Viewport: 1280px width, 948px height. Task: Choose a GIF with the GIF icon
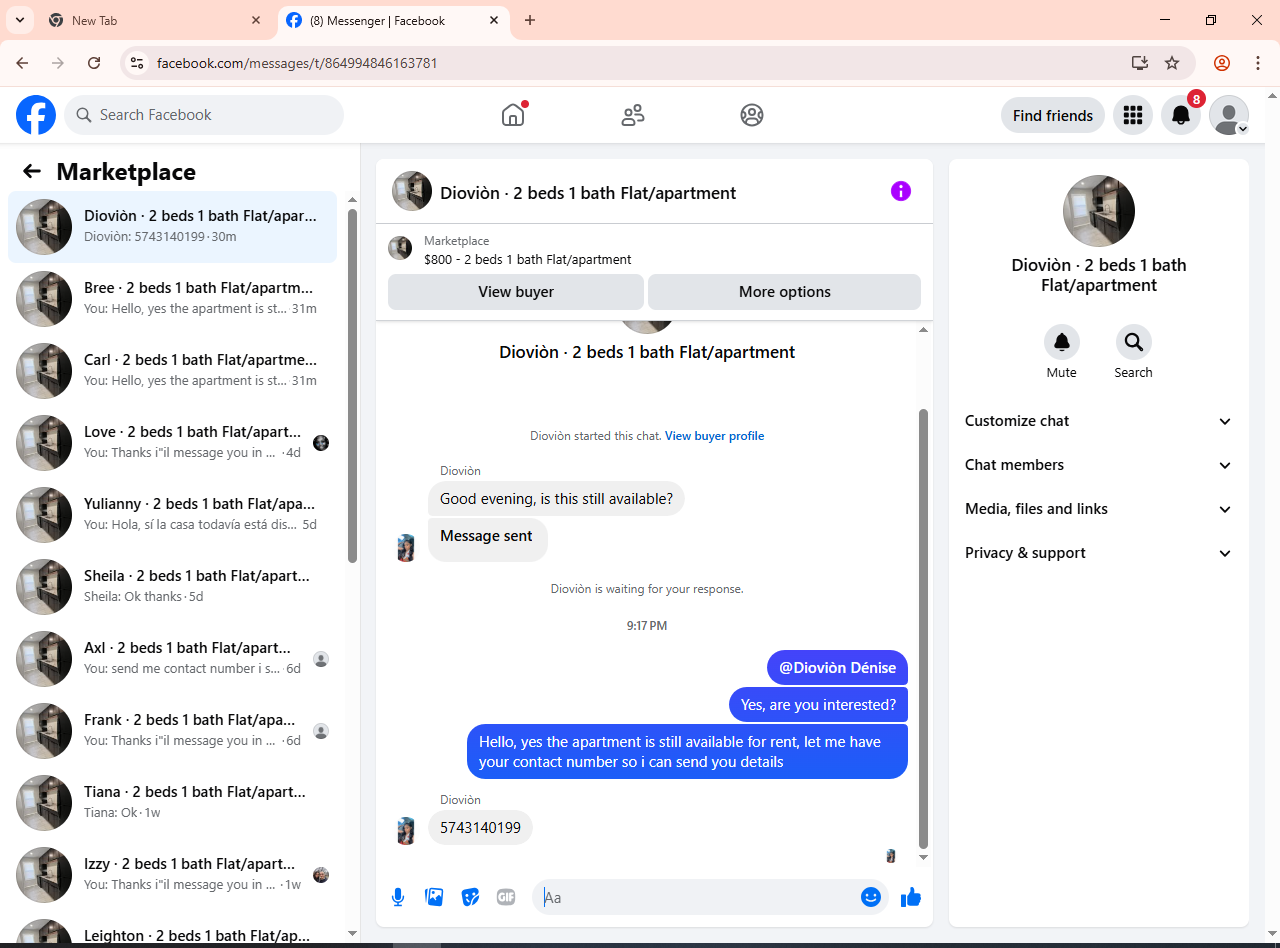[x=506, y=897]
